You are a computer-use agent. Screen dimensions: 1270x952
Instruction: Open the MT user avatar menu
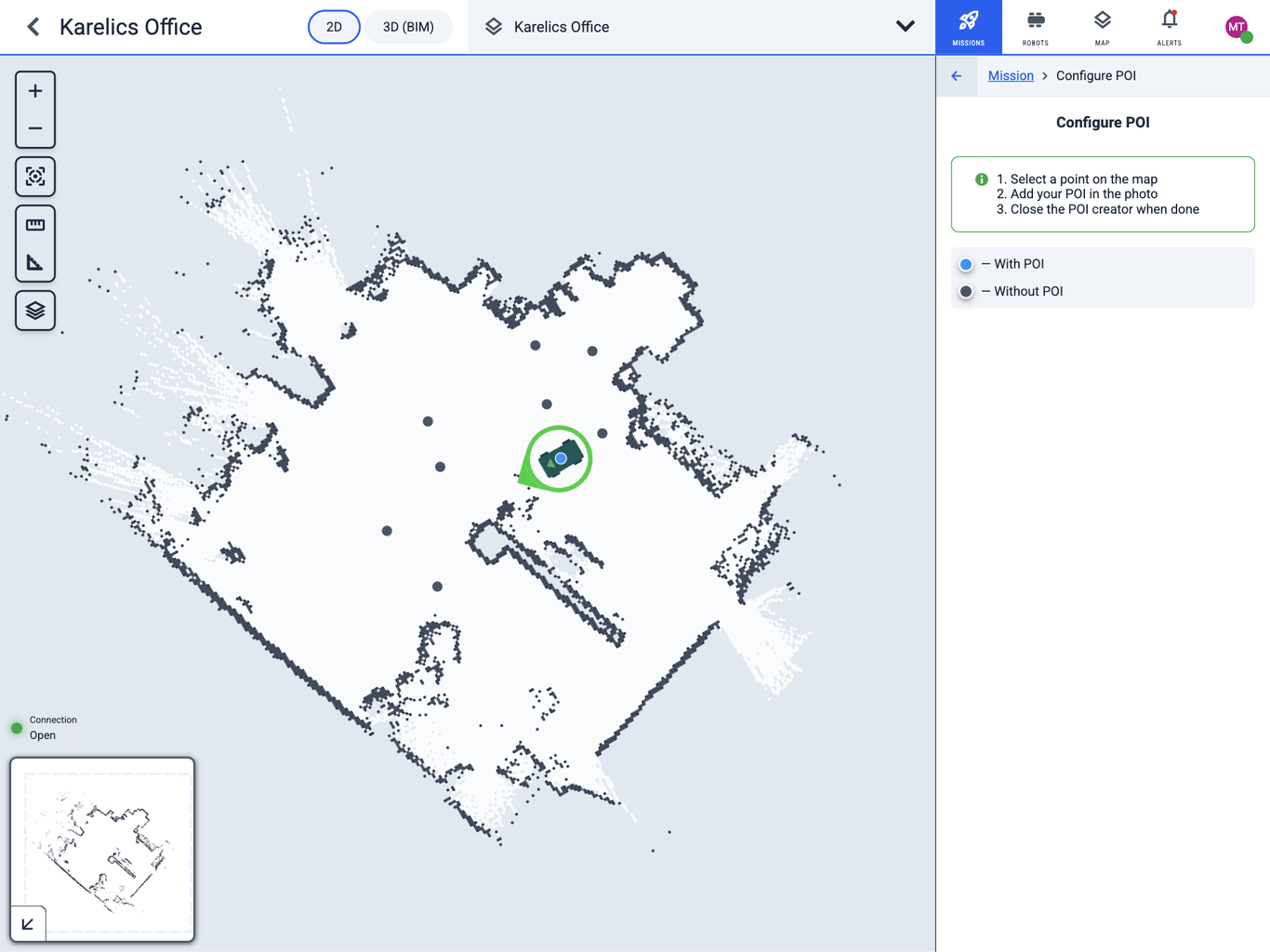[1237, 27]
